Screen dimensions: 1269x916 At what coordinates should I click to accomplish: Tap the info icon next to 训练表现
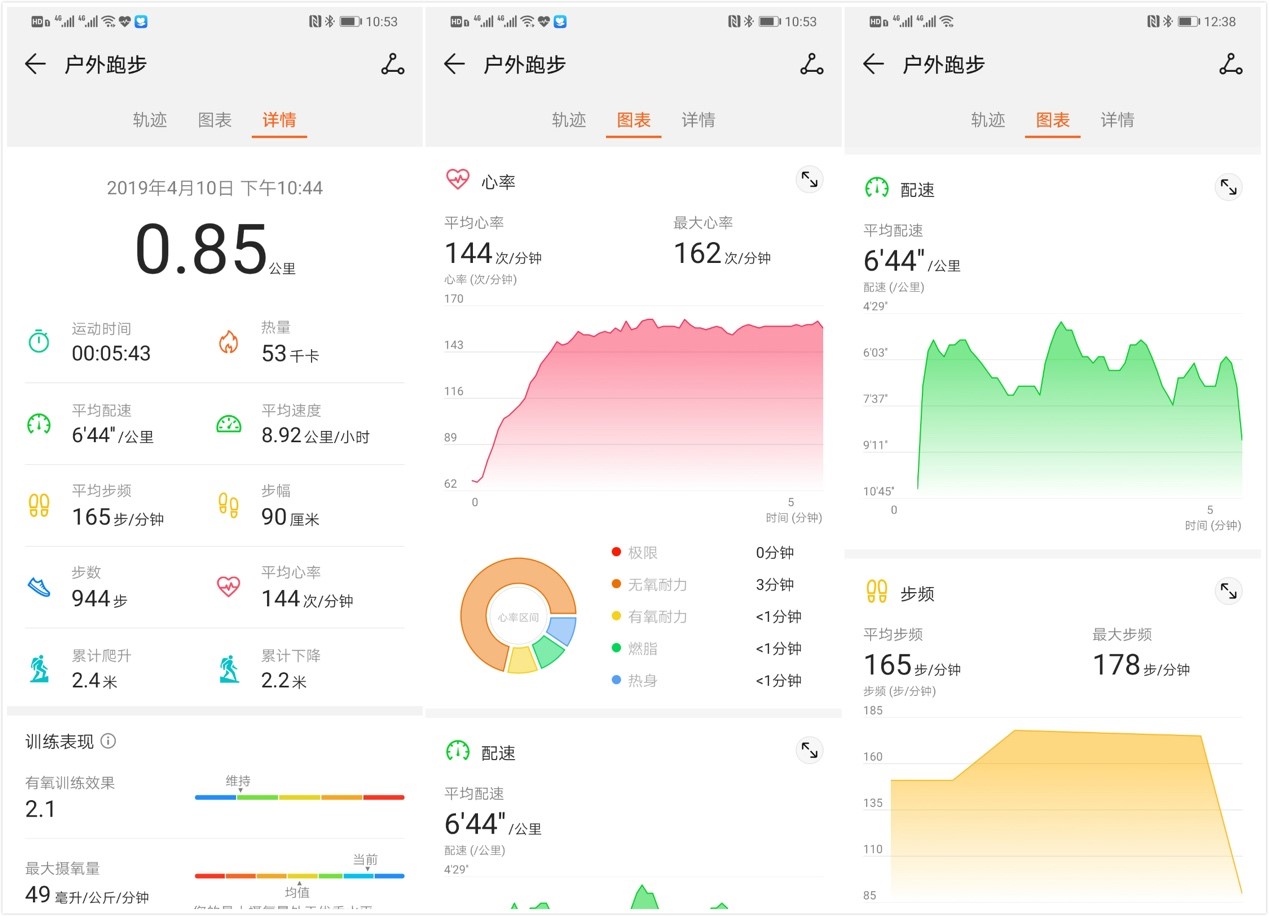point(106,741)
